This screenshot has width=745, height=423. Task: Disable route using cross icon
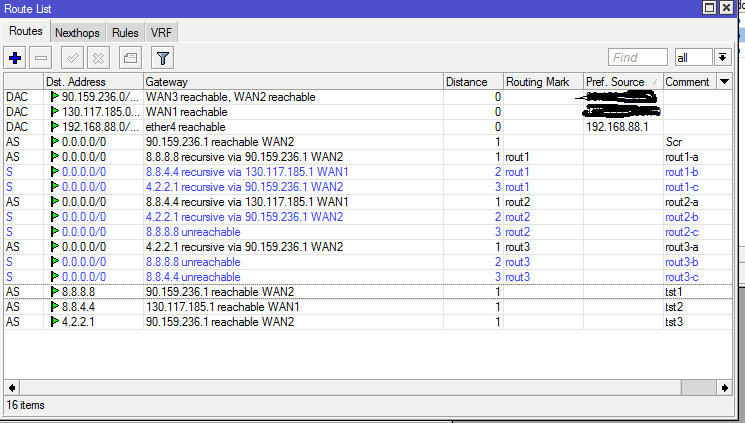(98, 58)
